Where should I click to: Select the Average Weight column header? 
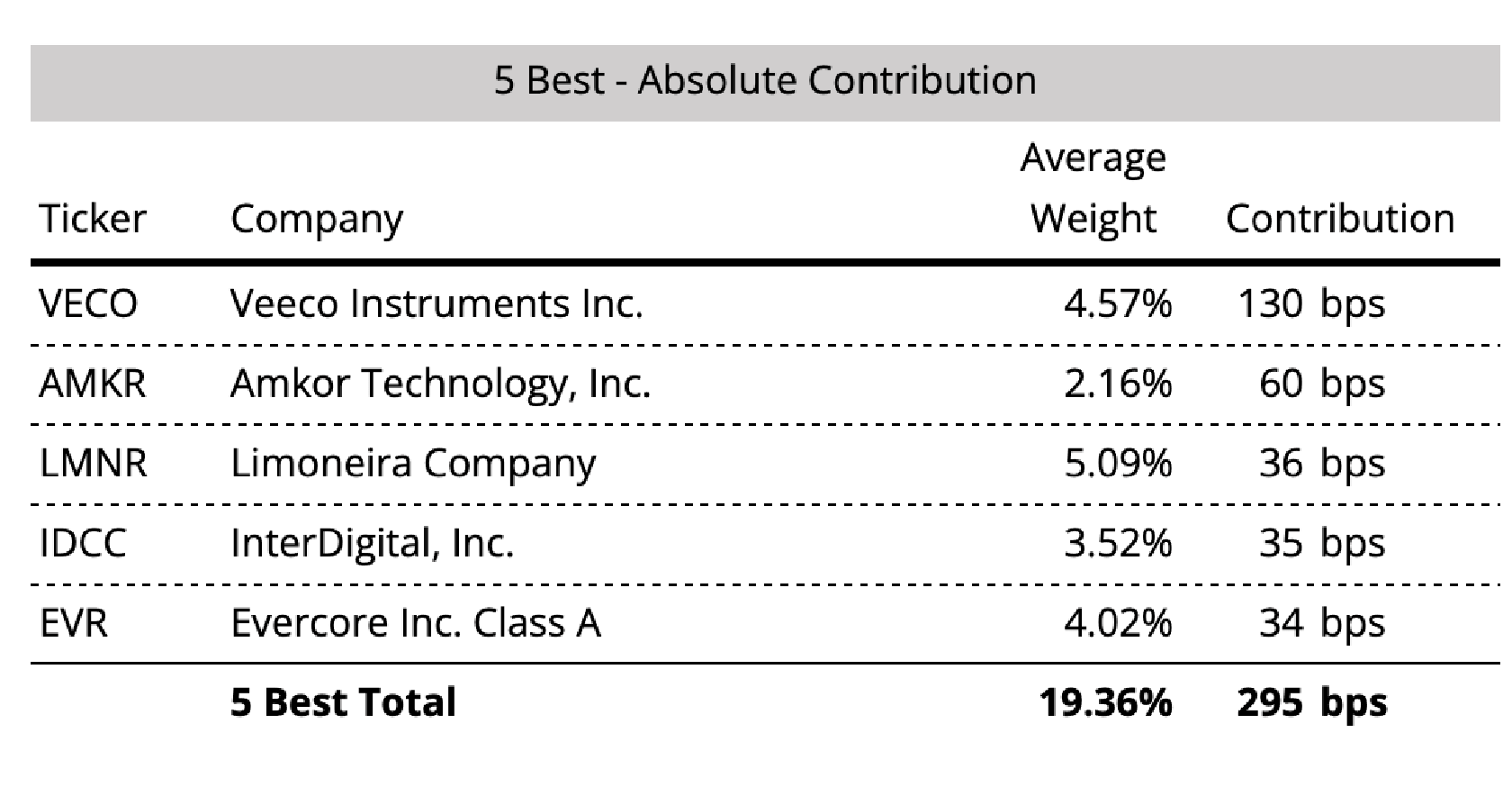(1093, 189)
